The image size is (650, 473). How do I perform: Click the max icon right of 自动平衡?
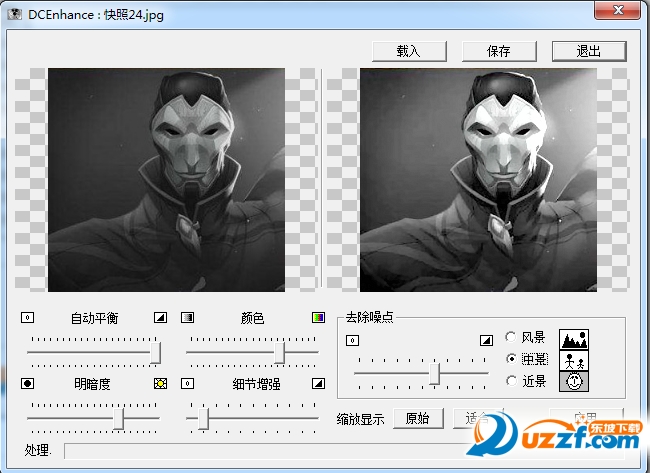(x=159, y=318)
